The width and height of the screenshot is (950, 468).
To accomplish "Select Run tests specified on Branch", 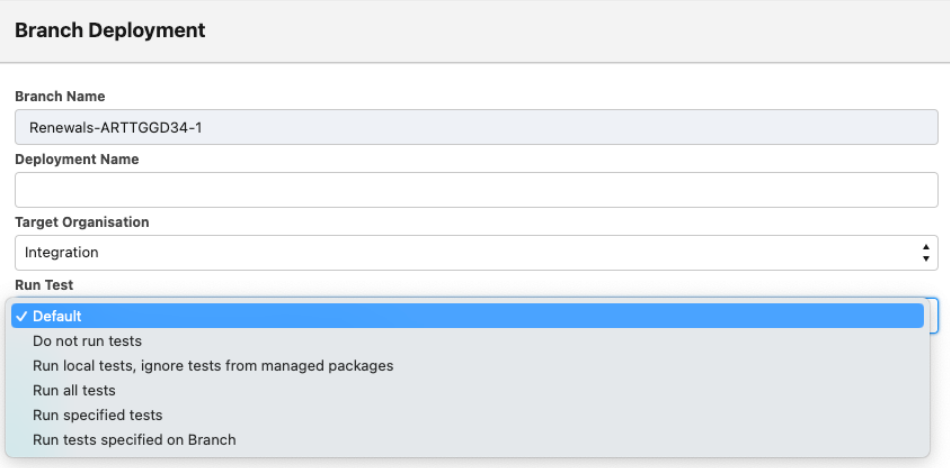I will click(x=134, y=440).
